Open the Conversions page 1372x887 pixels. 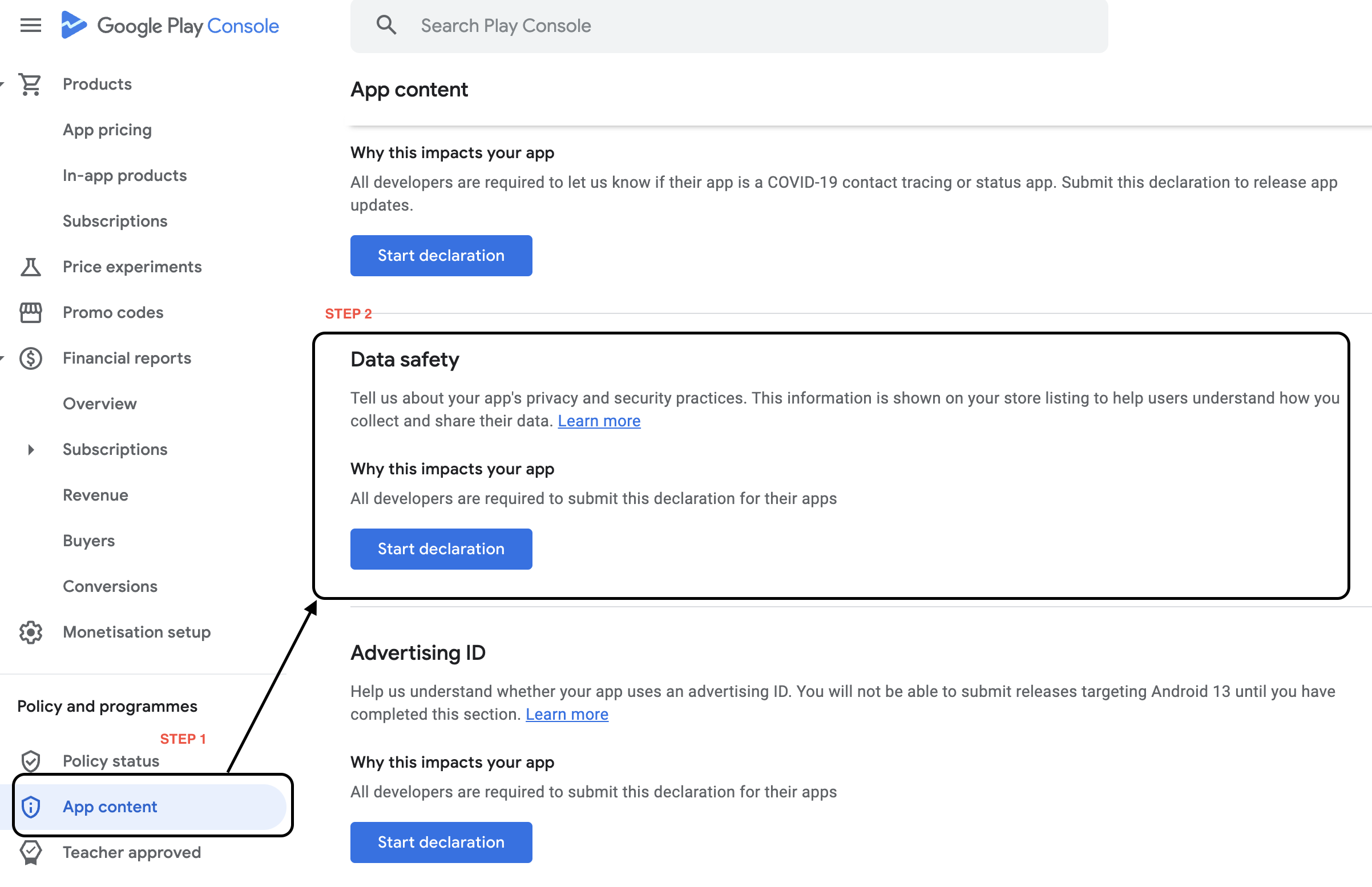(x=110, y=586)
